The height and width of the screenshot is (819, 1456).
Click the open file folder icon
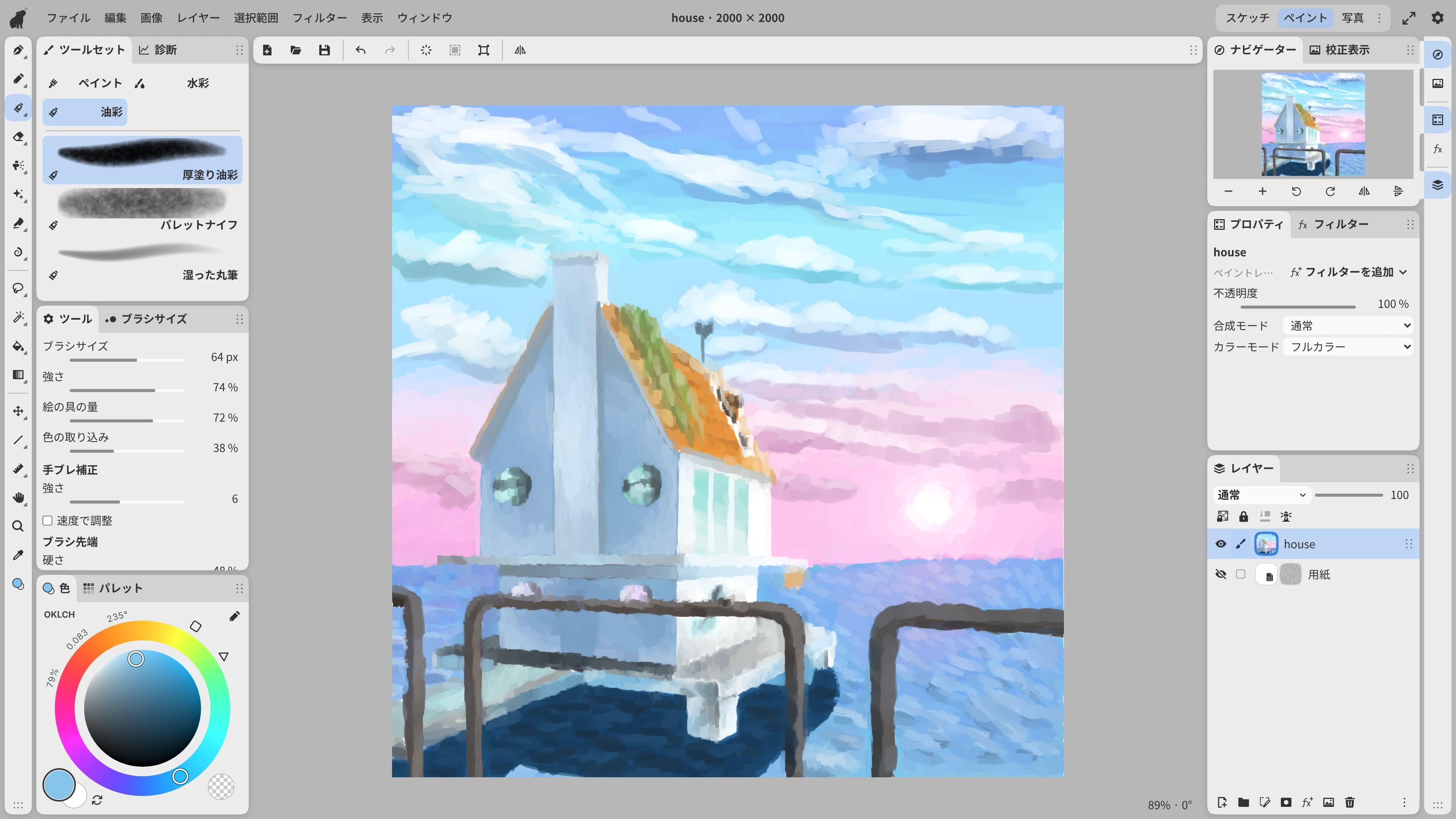[296, 50]
